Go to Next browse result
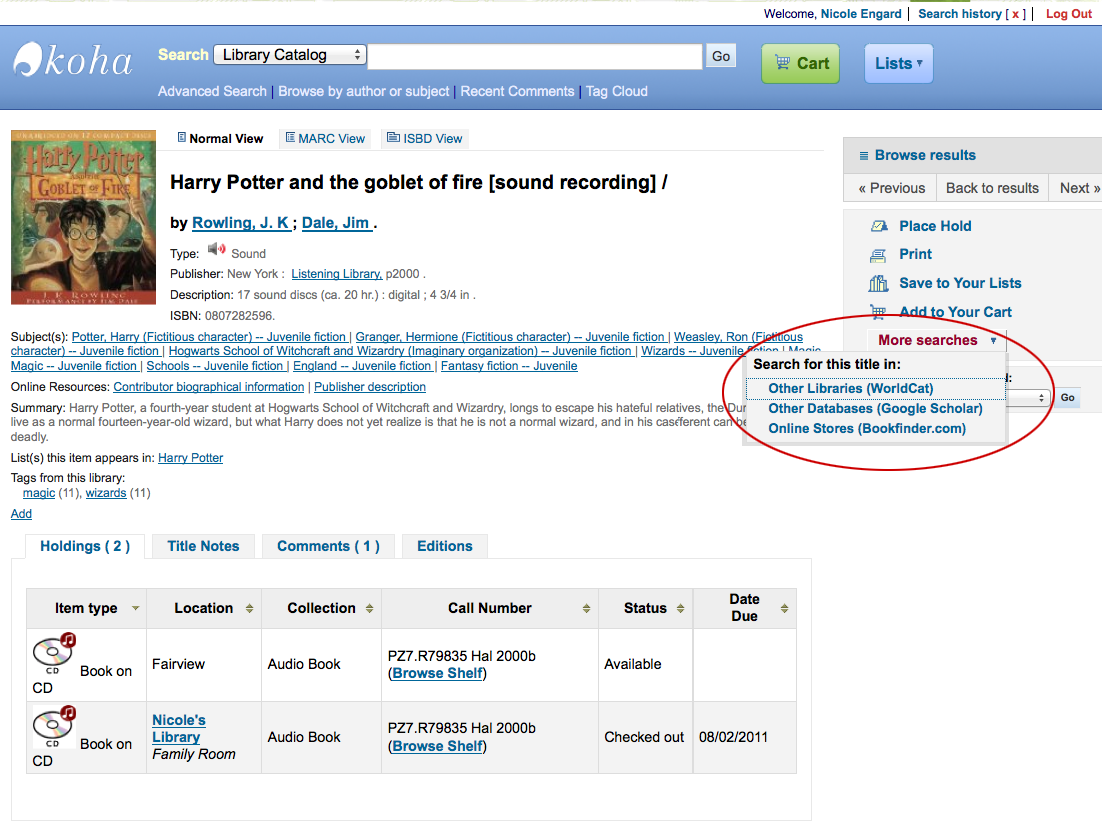1102x840 pixels. point(1080,188)
